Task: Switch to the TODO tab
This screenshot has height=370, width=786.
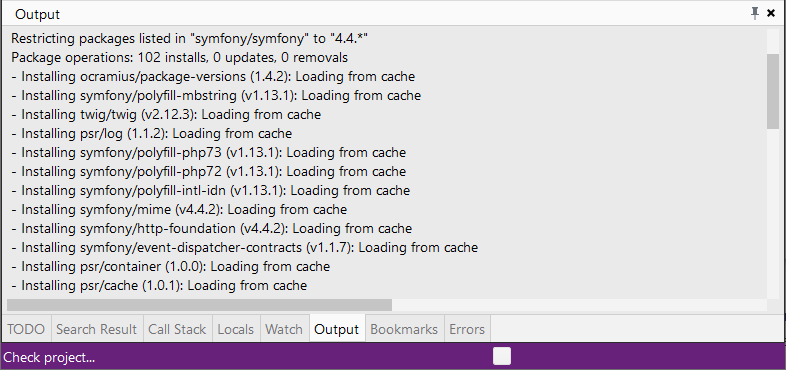Action: coord(26,329)
